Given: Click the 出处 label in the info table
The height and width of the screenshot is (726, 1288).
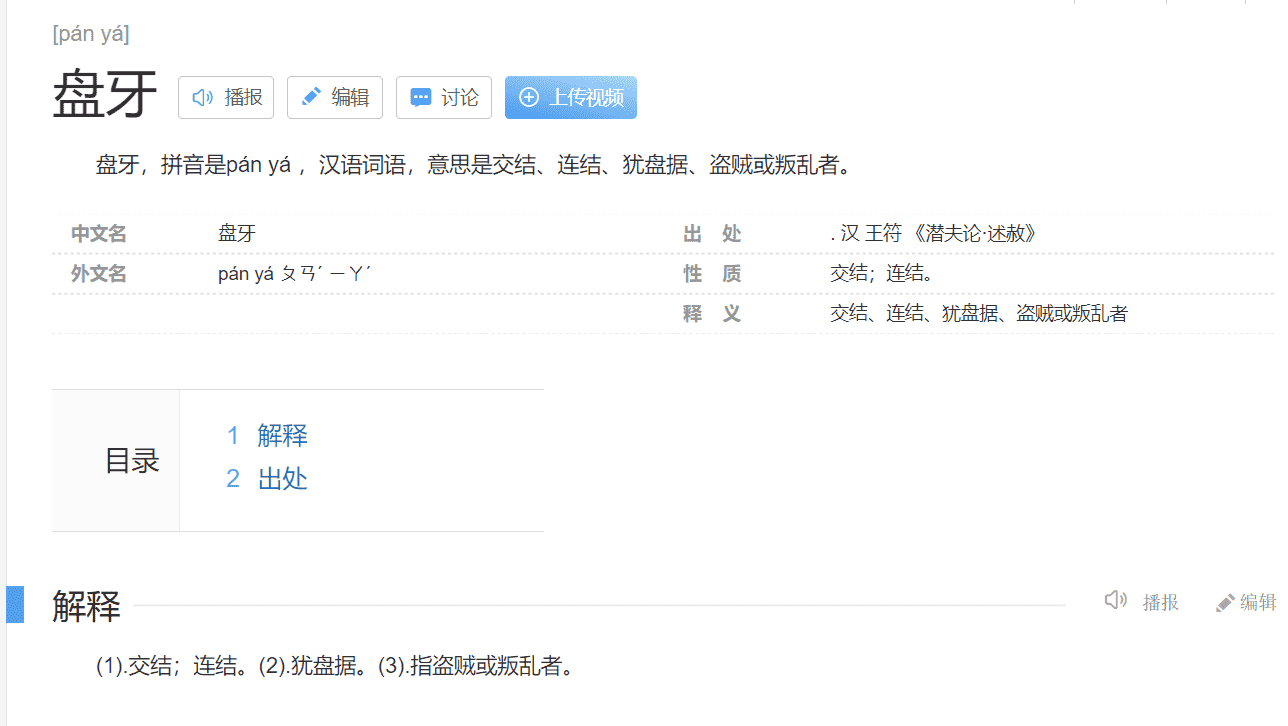Looking at the screenshot, I should 712,234.
